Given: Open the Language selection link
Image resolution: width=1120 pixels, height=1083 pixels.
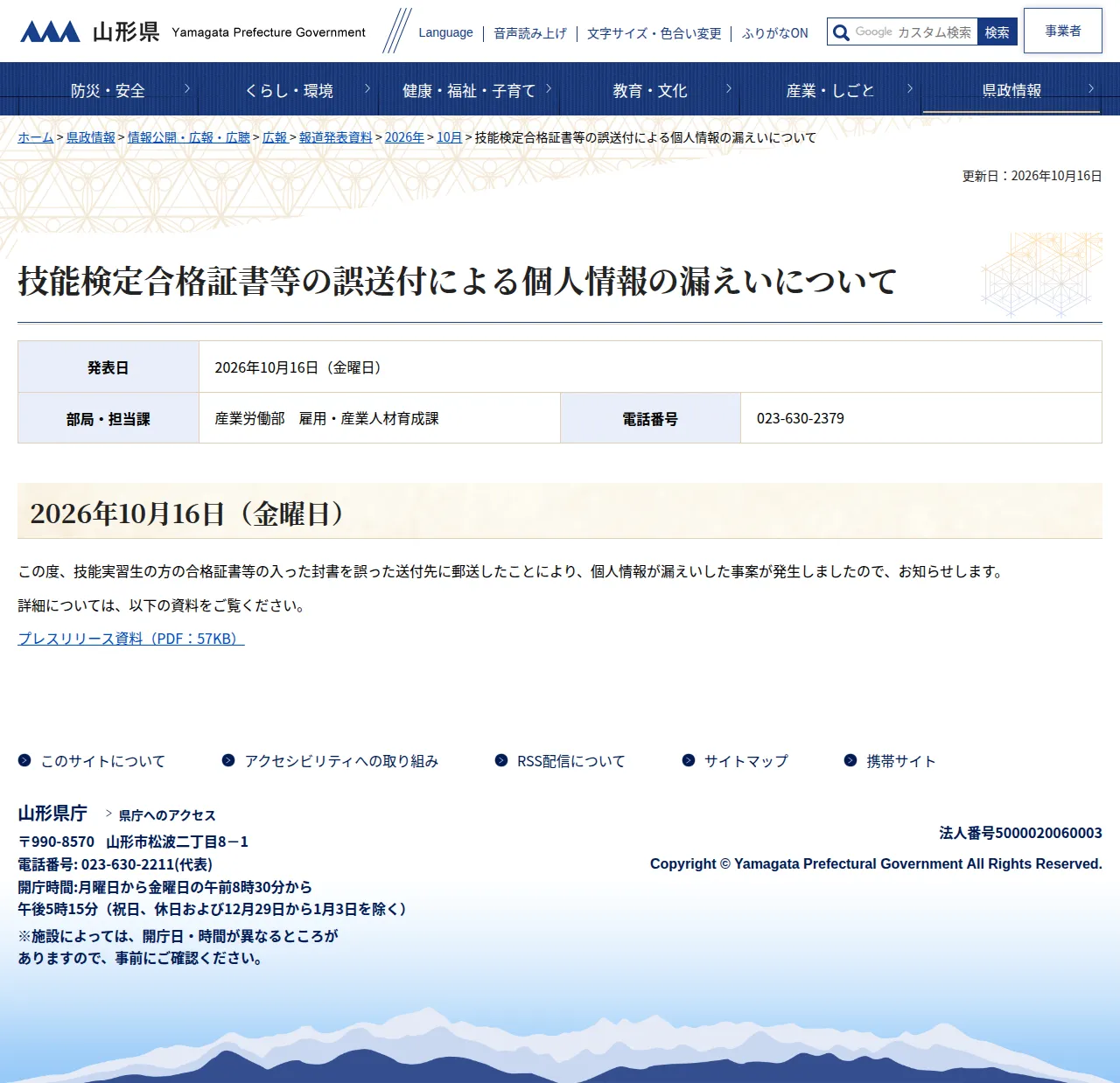Looking at the screenshot, I should [445, 32].
